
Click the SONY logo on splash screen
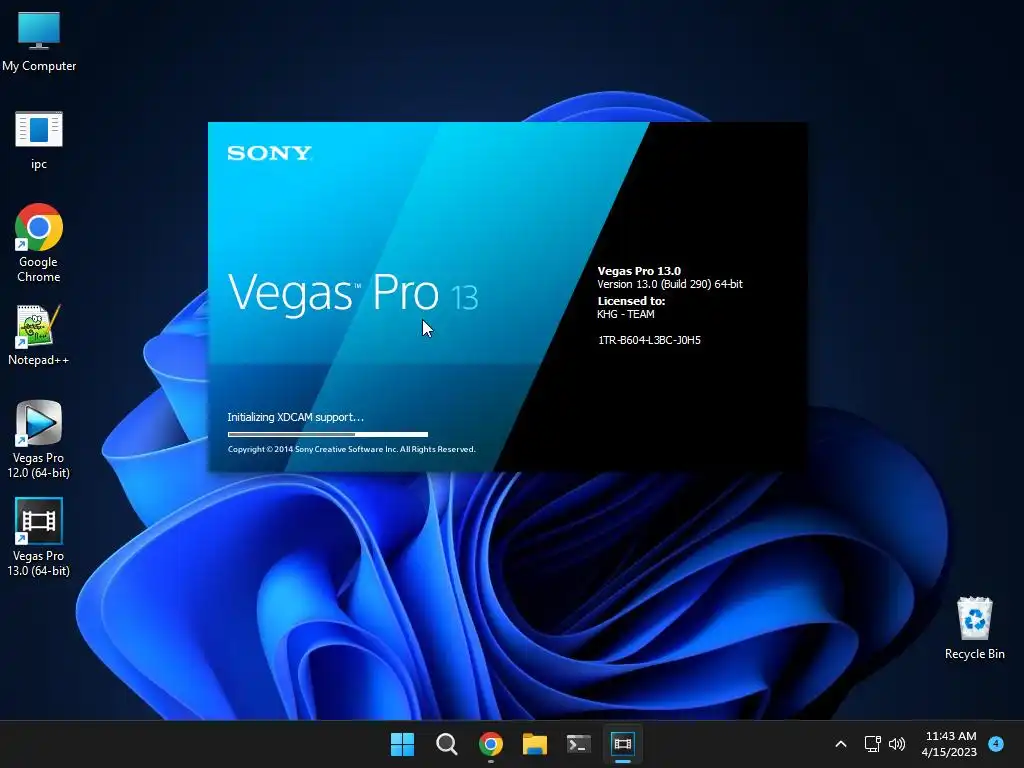coord(270,153)
